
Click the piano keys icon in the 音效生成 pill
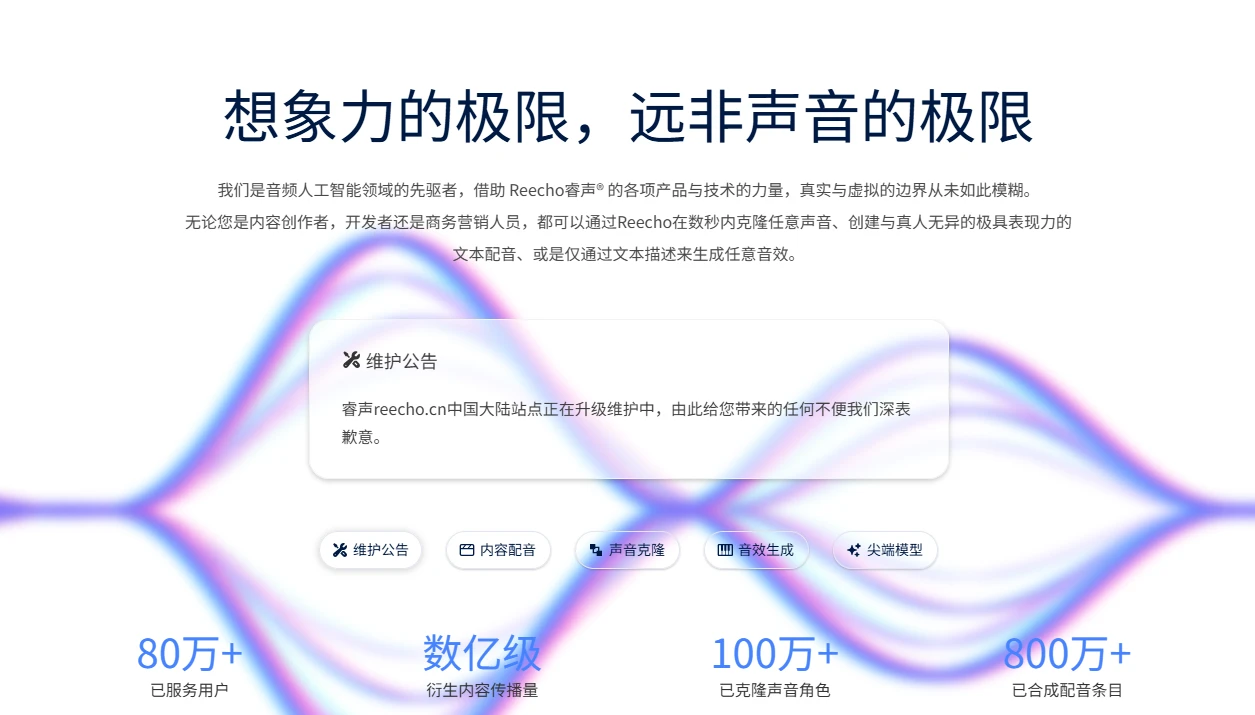[725, 550]
